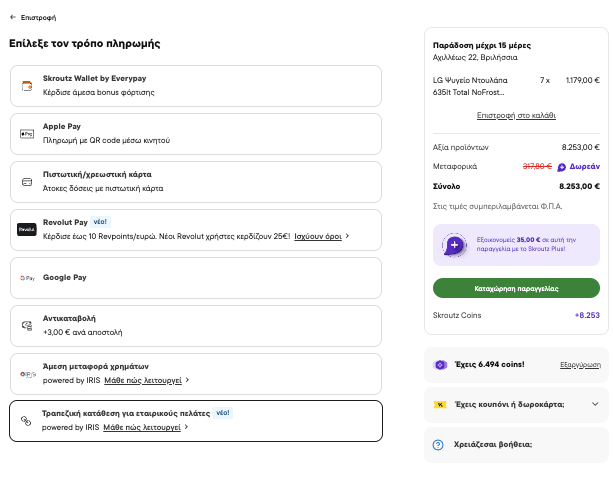Open Μάθε πώς λειτουργεί under Άμεση μεταφορά χρημάτων
This screenshot has width=613, height=486.
(143, 380)
